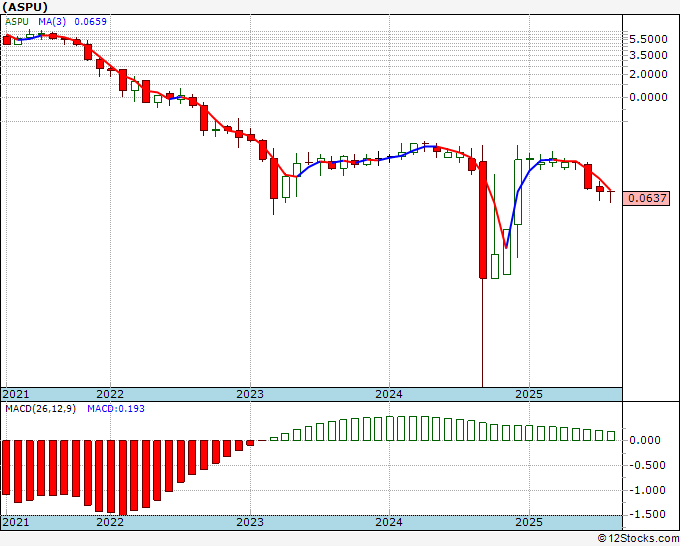Click 2023 on the price chart timeline
This screenshot has height=546, width=680.
point(250,394)
